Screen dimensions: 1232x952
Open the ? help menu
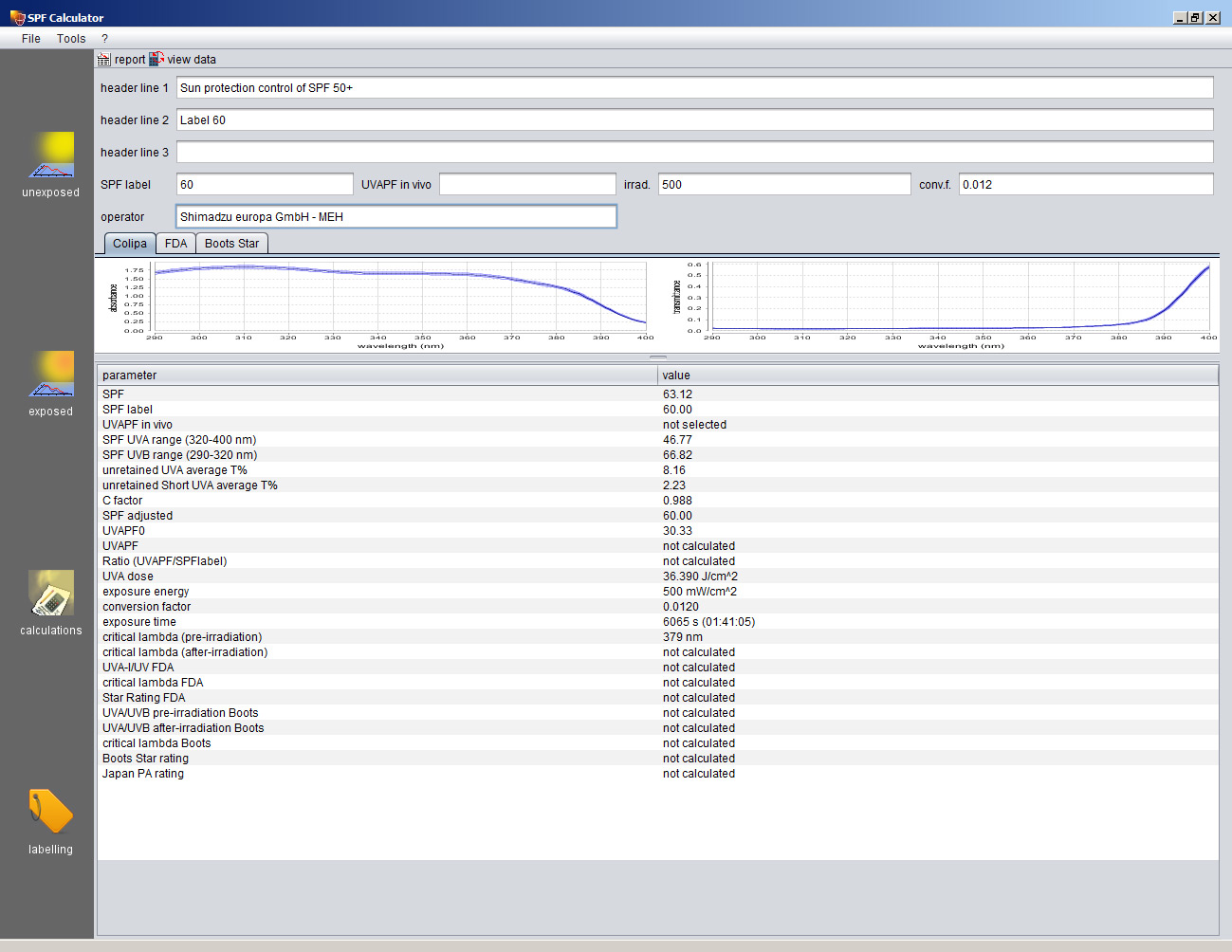point(104,39)
